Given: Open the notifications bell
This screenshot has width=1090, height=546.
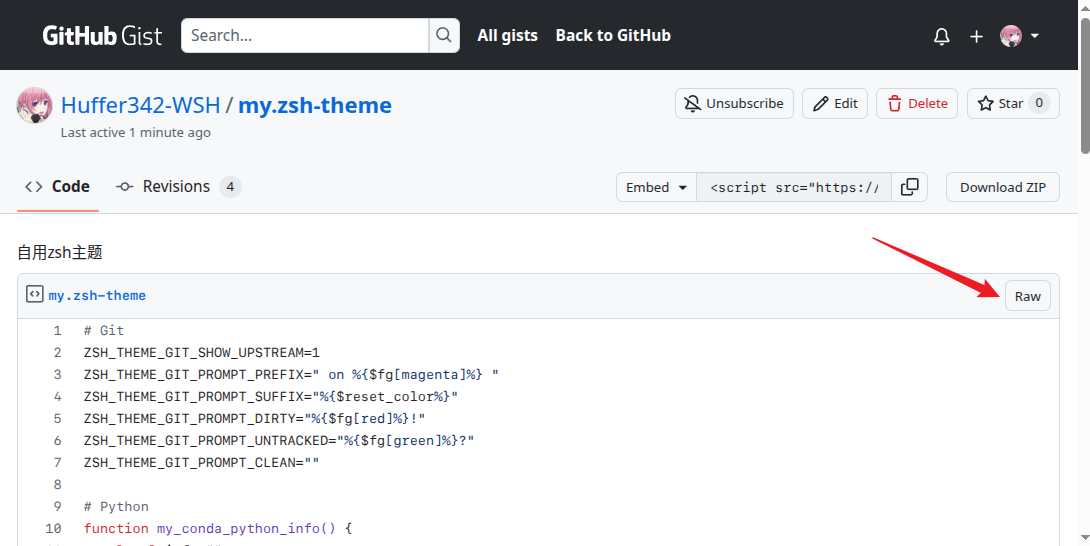Looking at the screenshot, I should pos(941,36).
